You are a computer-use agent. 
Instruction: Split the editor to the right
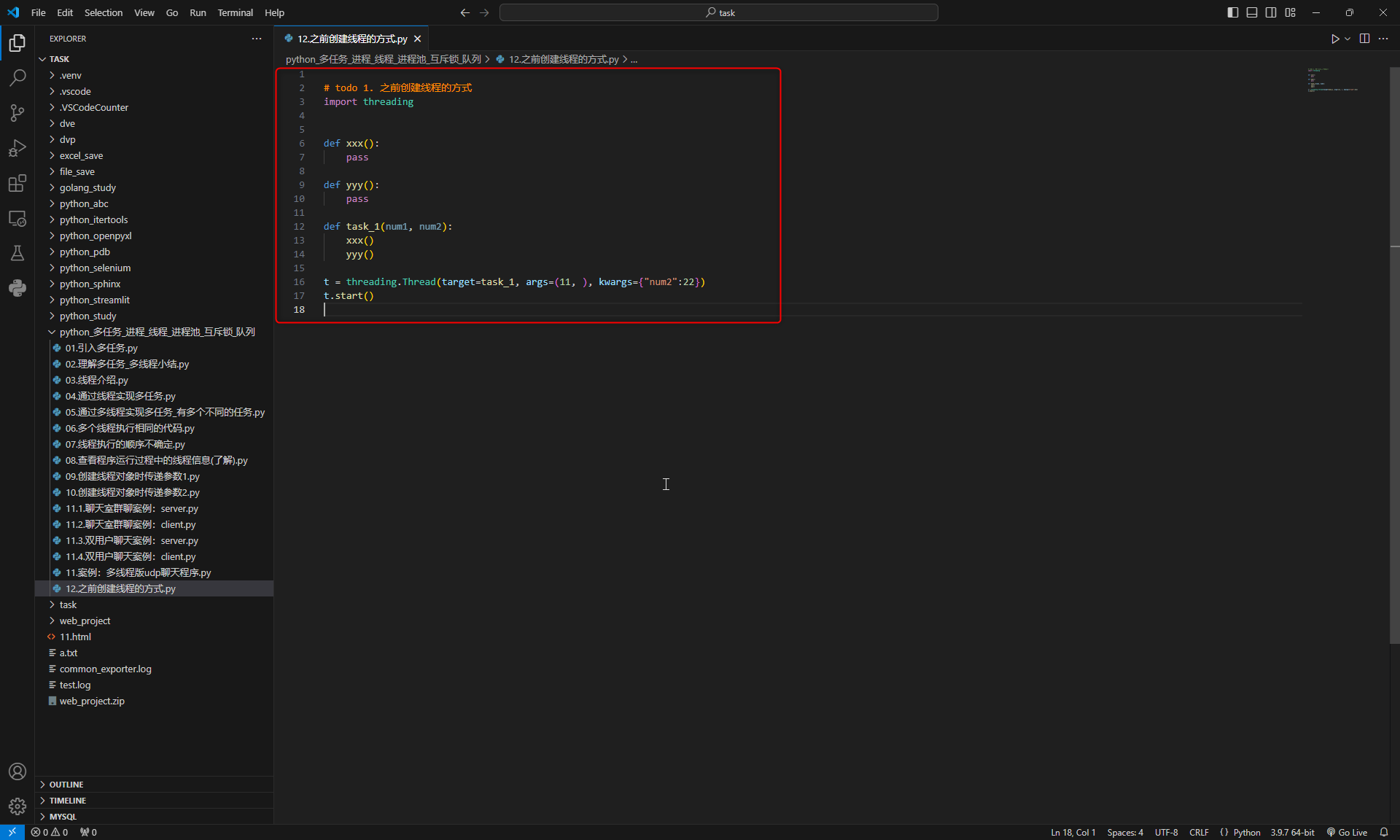[1364, 39]
